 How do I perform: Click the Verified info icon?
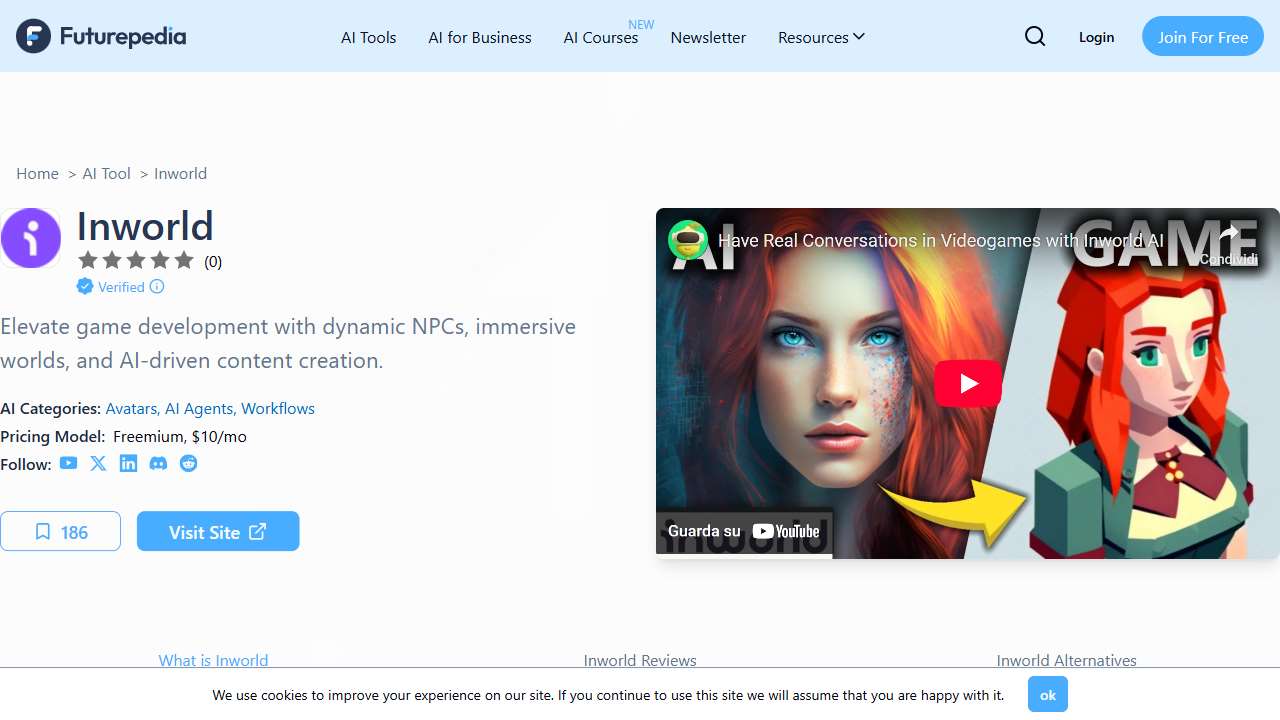click(157, 287)
